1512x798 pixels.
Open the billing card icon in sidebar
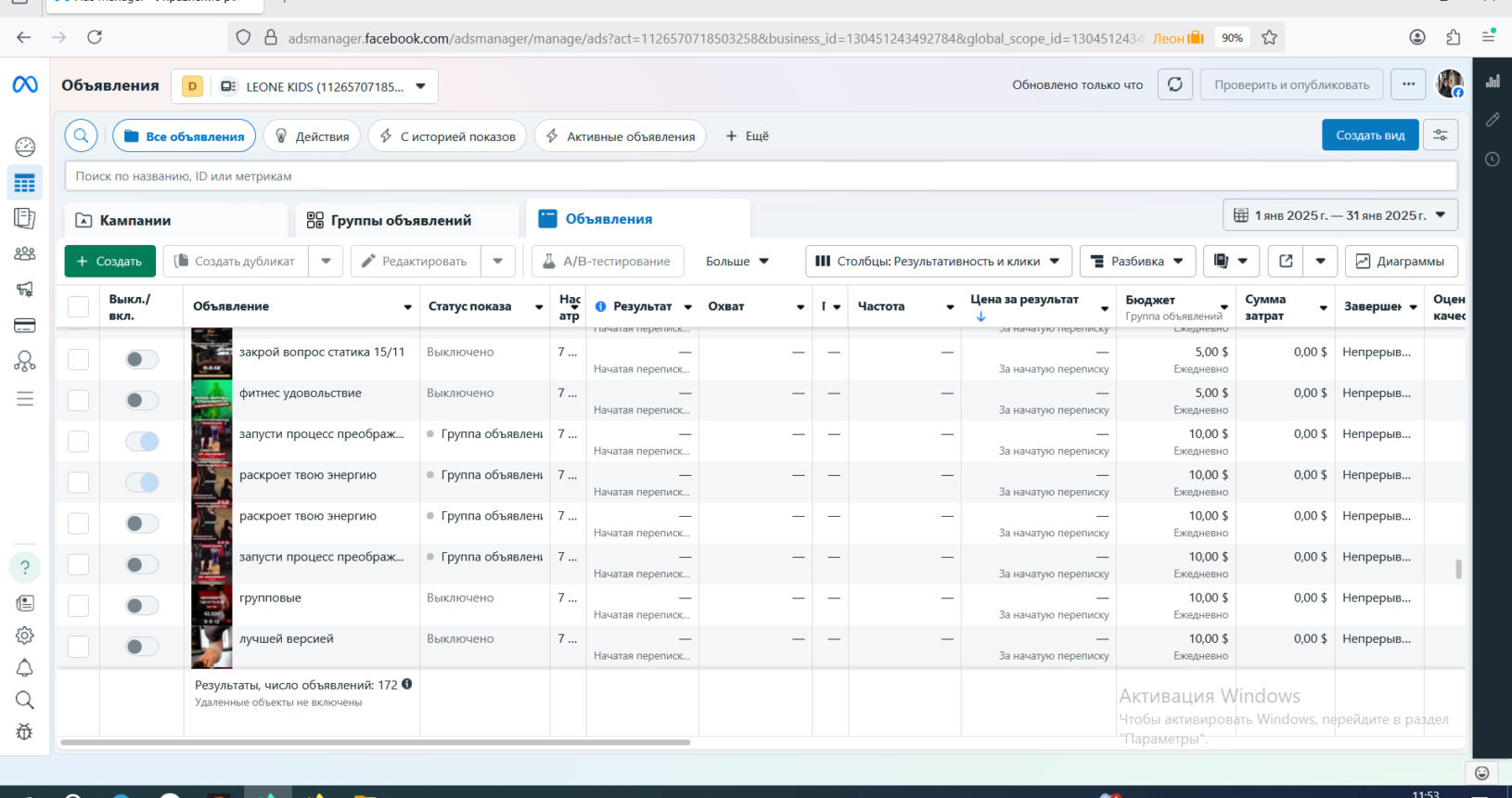pyautogui.click(x=25, y=326)
